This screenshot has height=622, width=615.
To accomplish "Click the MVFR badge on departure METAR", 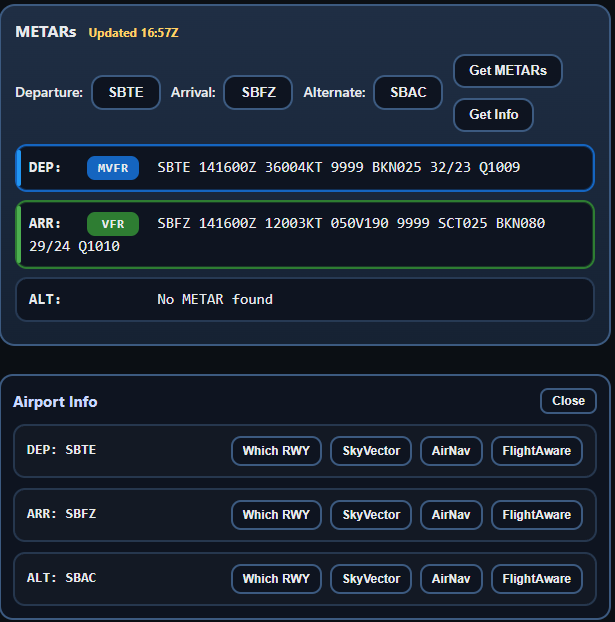I will 113,168.
